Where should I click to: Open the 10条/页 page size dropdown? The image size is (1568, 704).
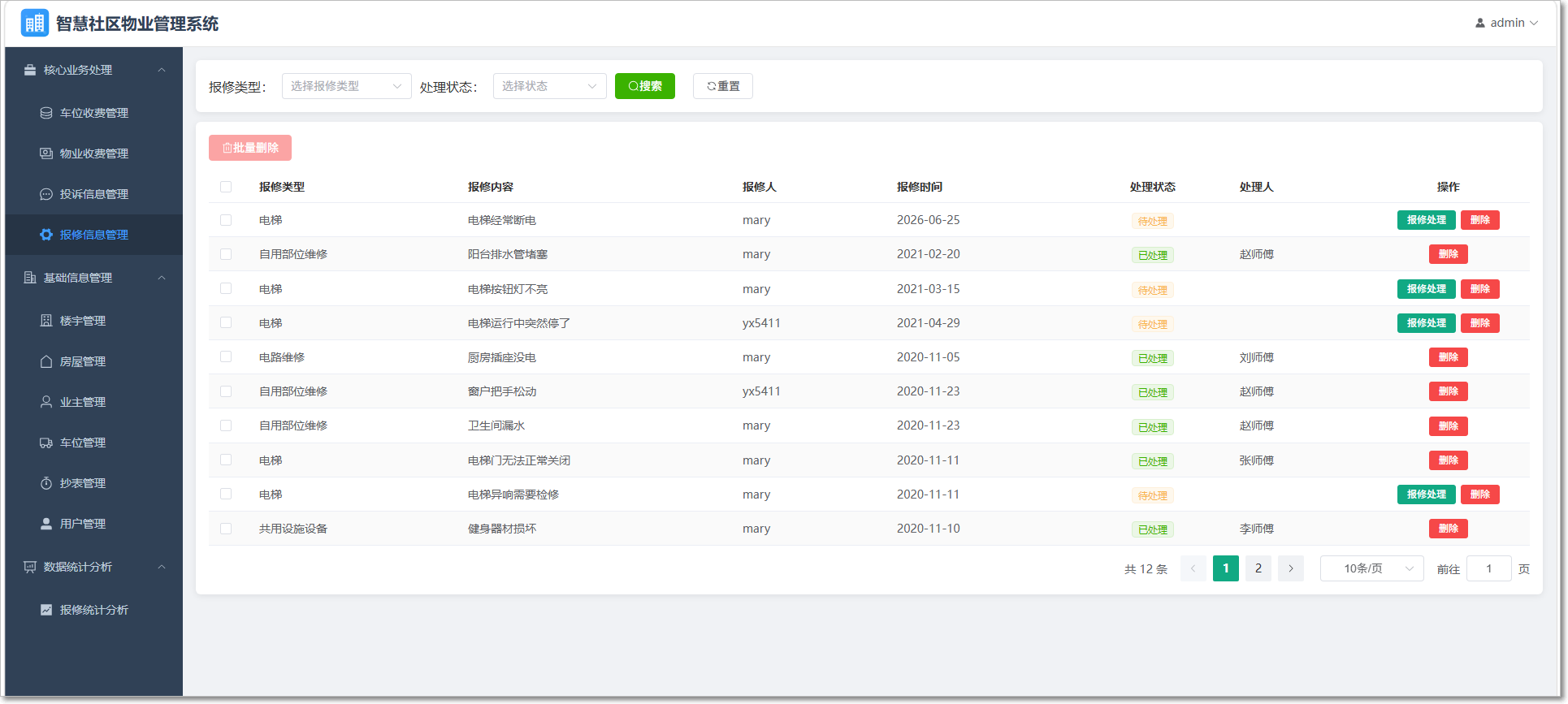pos(1372,568)
